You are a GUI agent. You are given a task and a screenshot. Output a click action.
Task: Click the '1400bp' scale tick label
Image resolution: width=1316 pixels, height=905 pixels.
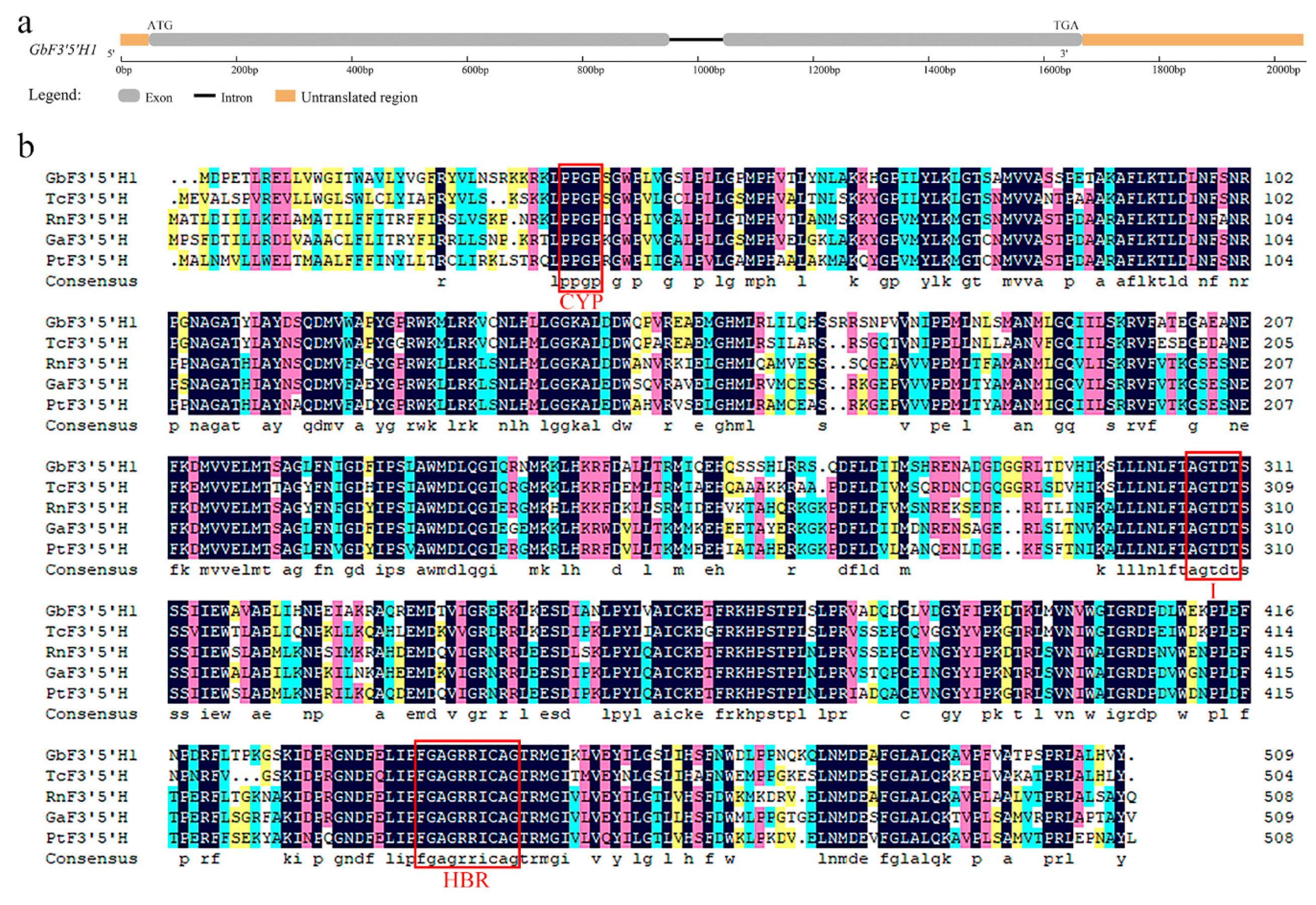click(939, 70)
